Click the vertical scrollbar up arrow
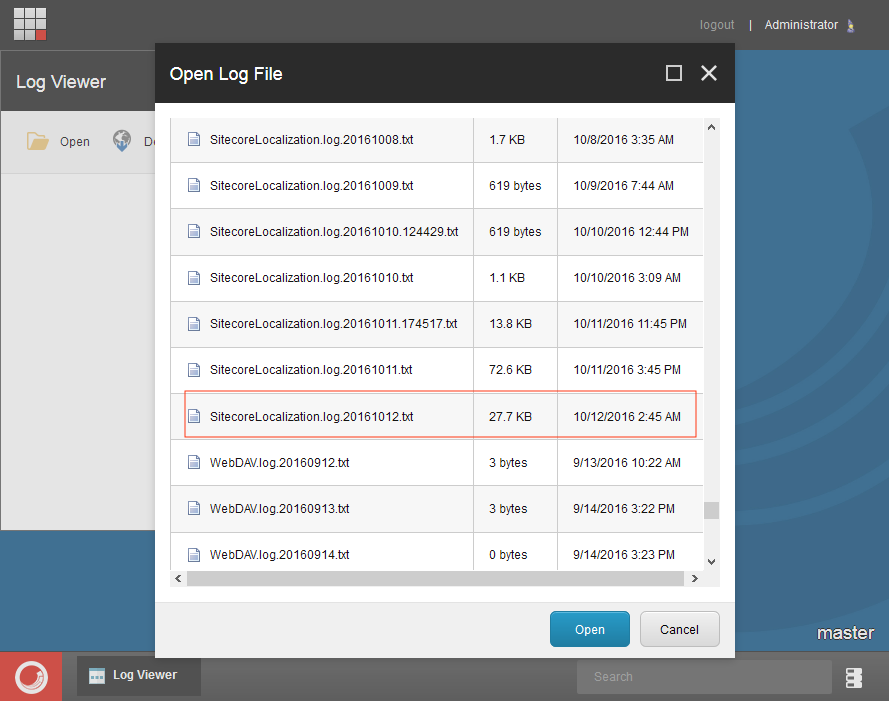 (712, 128)
